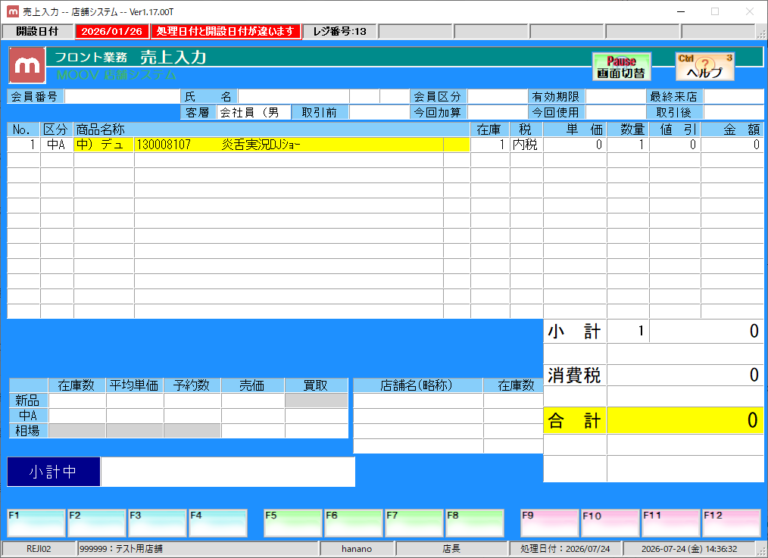Click the 平均単価 column header
This screenshot has width=768, height=558.
click(135, 385)
